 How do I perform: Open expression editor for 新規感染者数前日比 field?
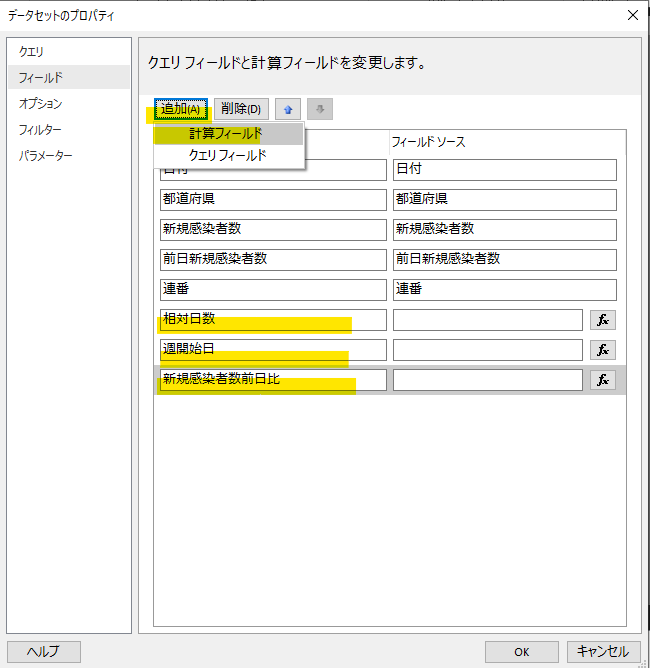(x=603, y=380)
